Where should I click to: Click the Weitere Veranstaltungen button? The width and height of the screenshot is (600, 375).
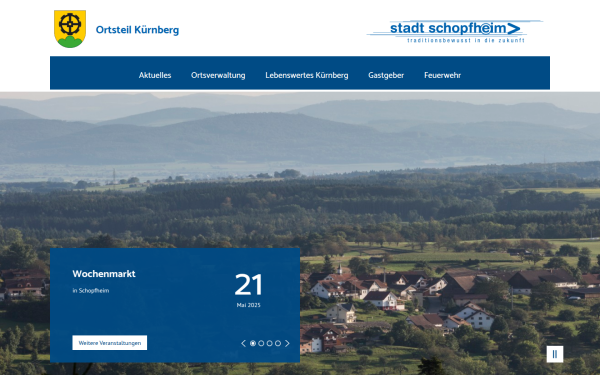pyautogui.click(x=110, y=343)
